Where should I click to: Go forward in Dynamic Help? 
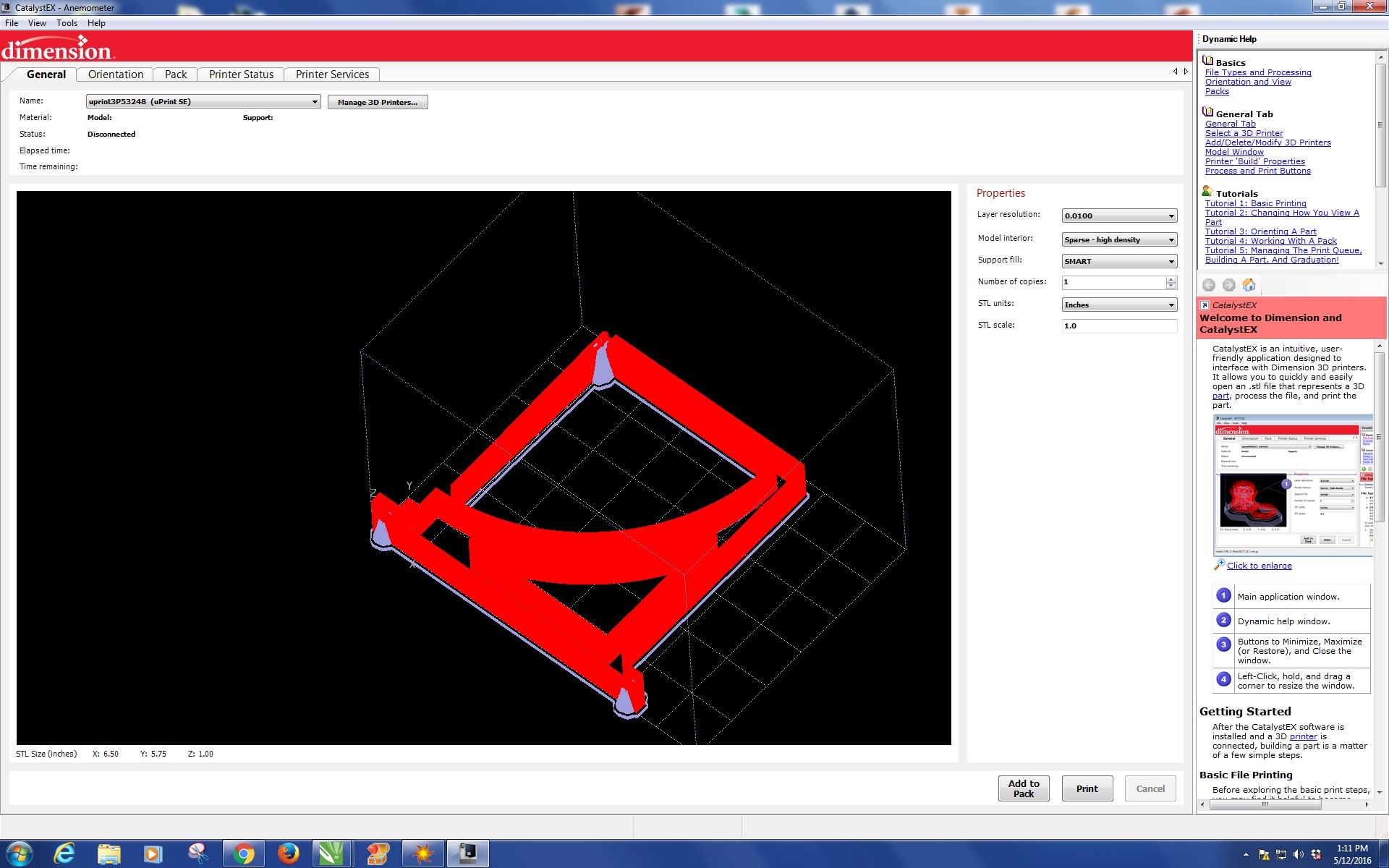click(1228, 285)
